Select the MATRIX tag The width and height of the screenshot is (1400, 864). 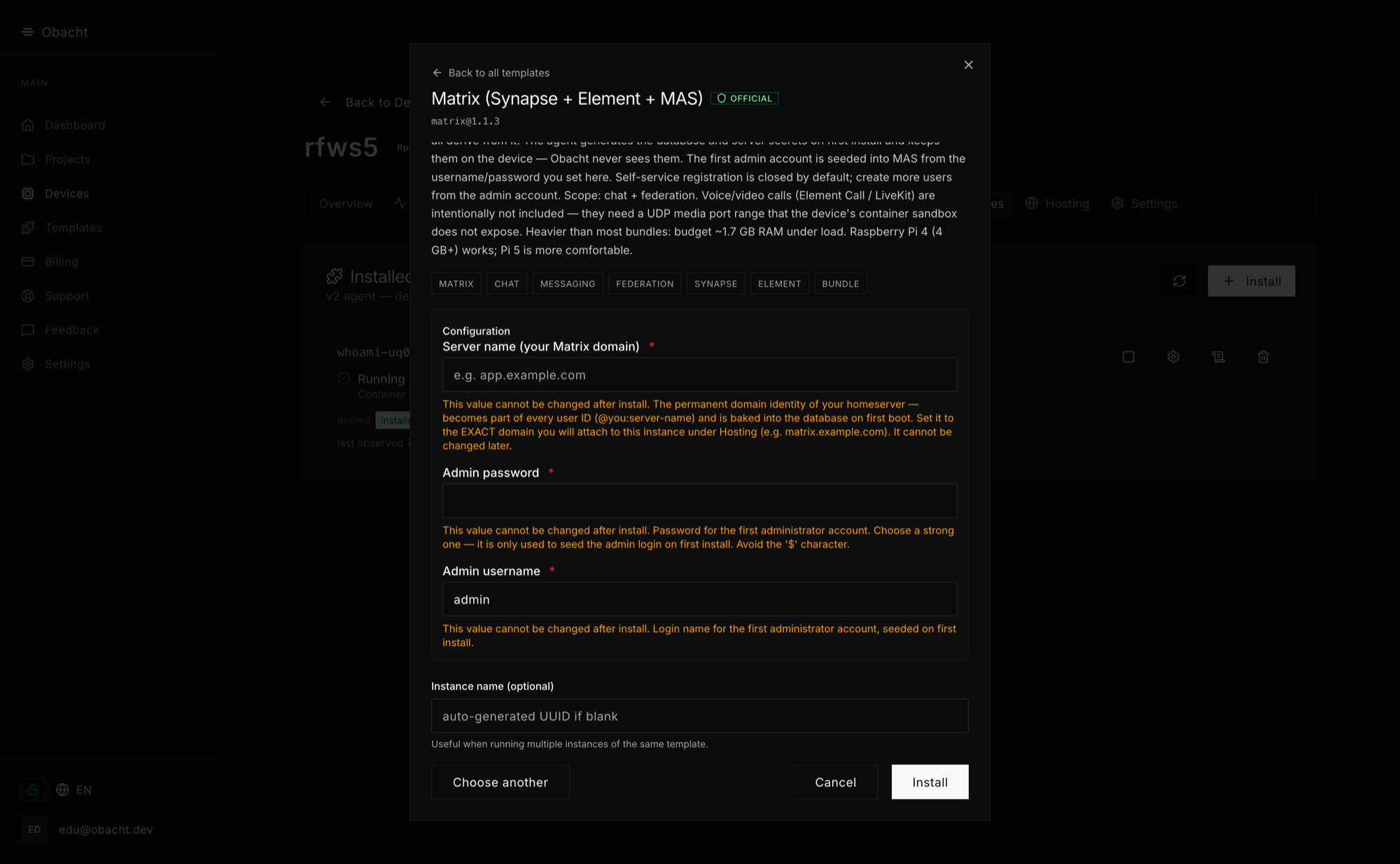click(x=456, y=284)
